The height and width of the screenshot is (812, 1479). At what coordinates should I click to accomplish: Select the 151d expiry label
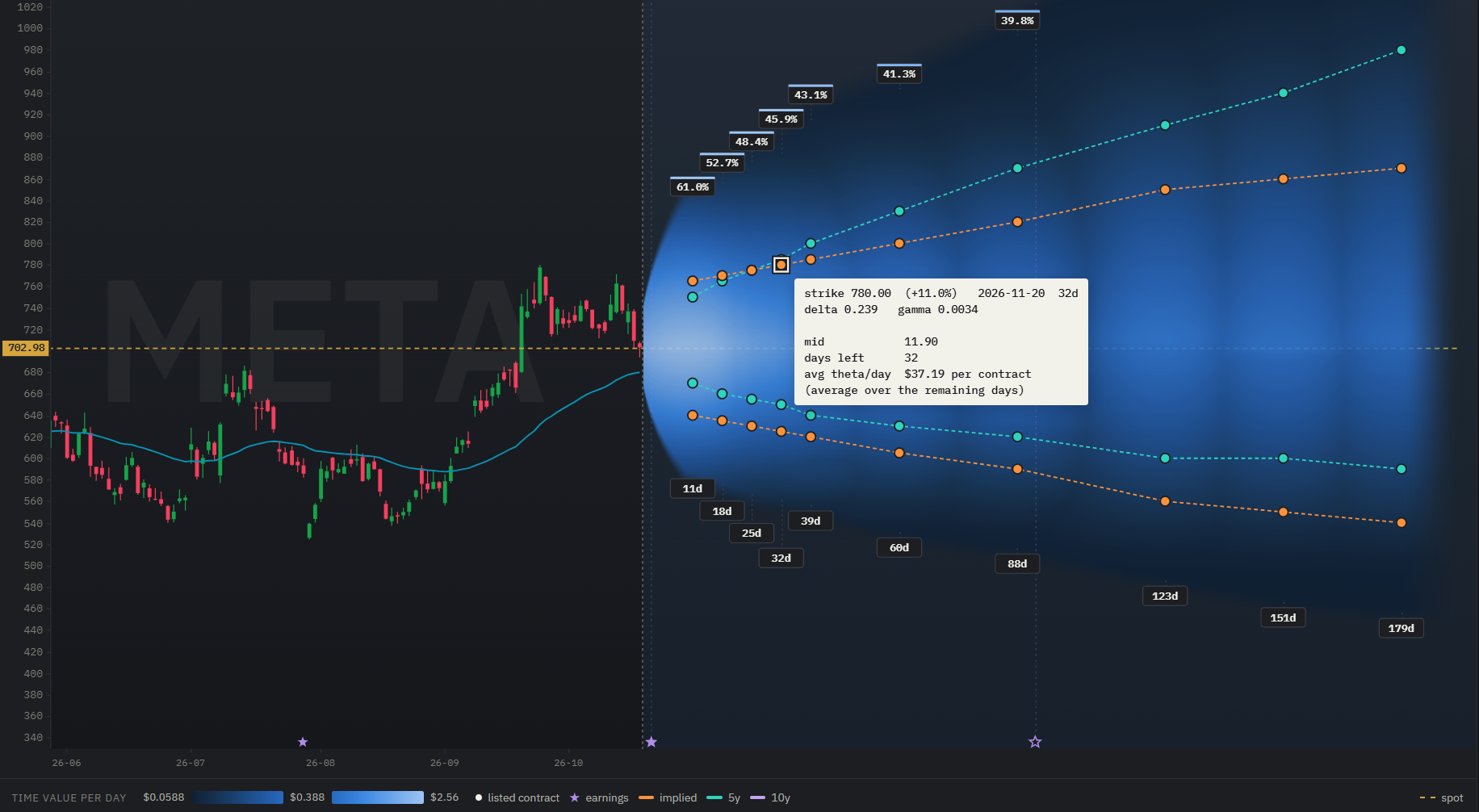coord(1283,617)
